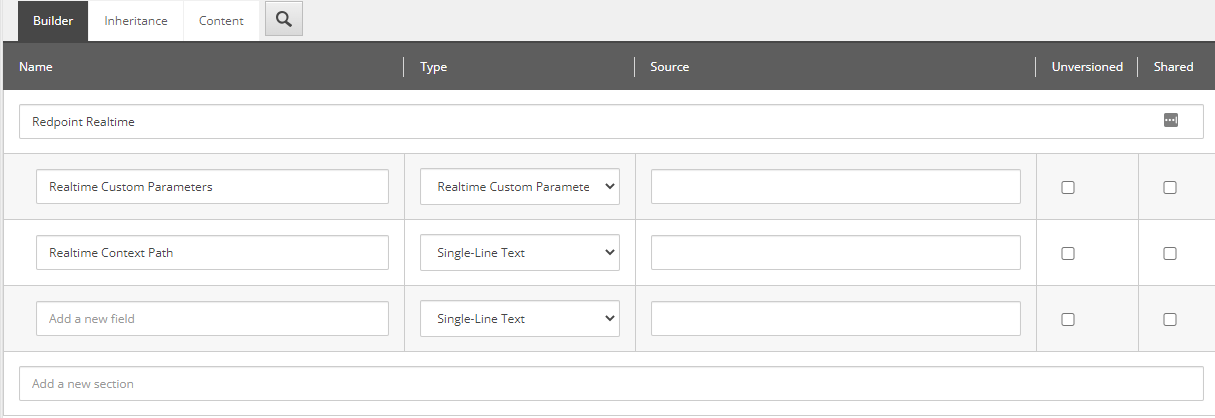Image resolution: width=1215 pixels, height=418 pixels.
Task: Enable Shared checkbox in new field row
Action: pos(1170,319)
